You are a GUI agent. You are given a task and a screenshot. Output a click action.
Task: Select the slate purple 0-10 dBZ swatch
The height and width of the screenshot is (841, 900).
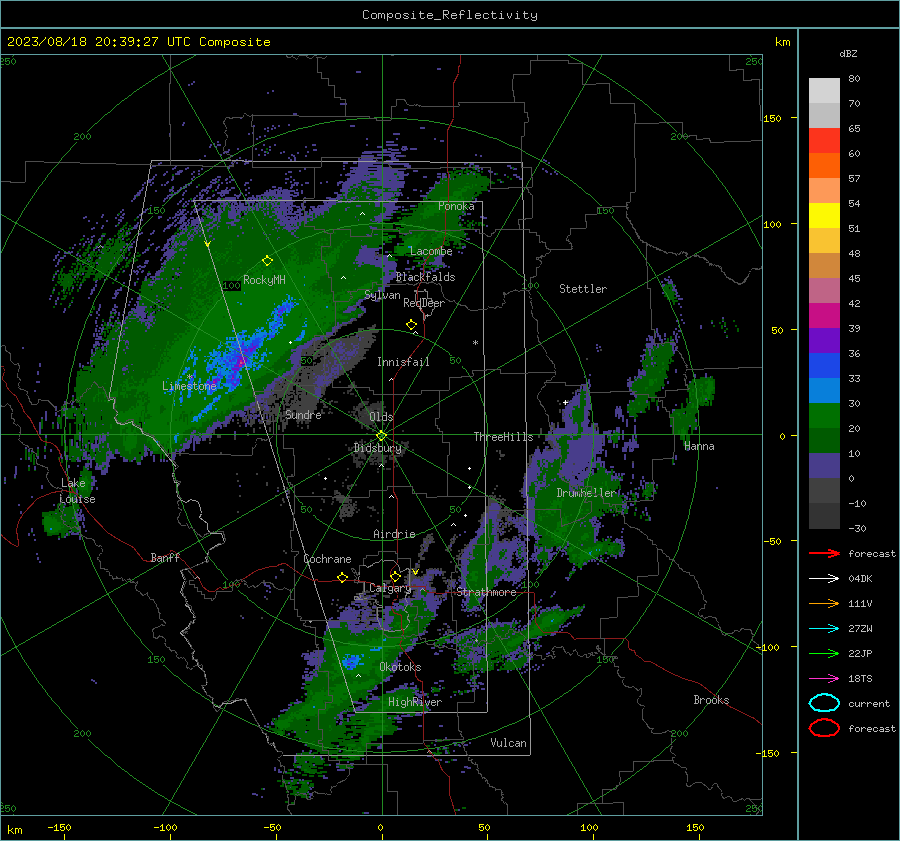[x=824, y=465]
